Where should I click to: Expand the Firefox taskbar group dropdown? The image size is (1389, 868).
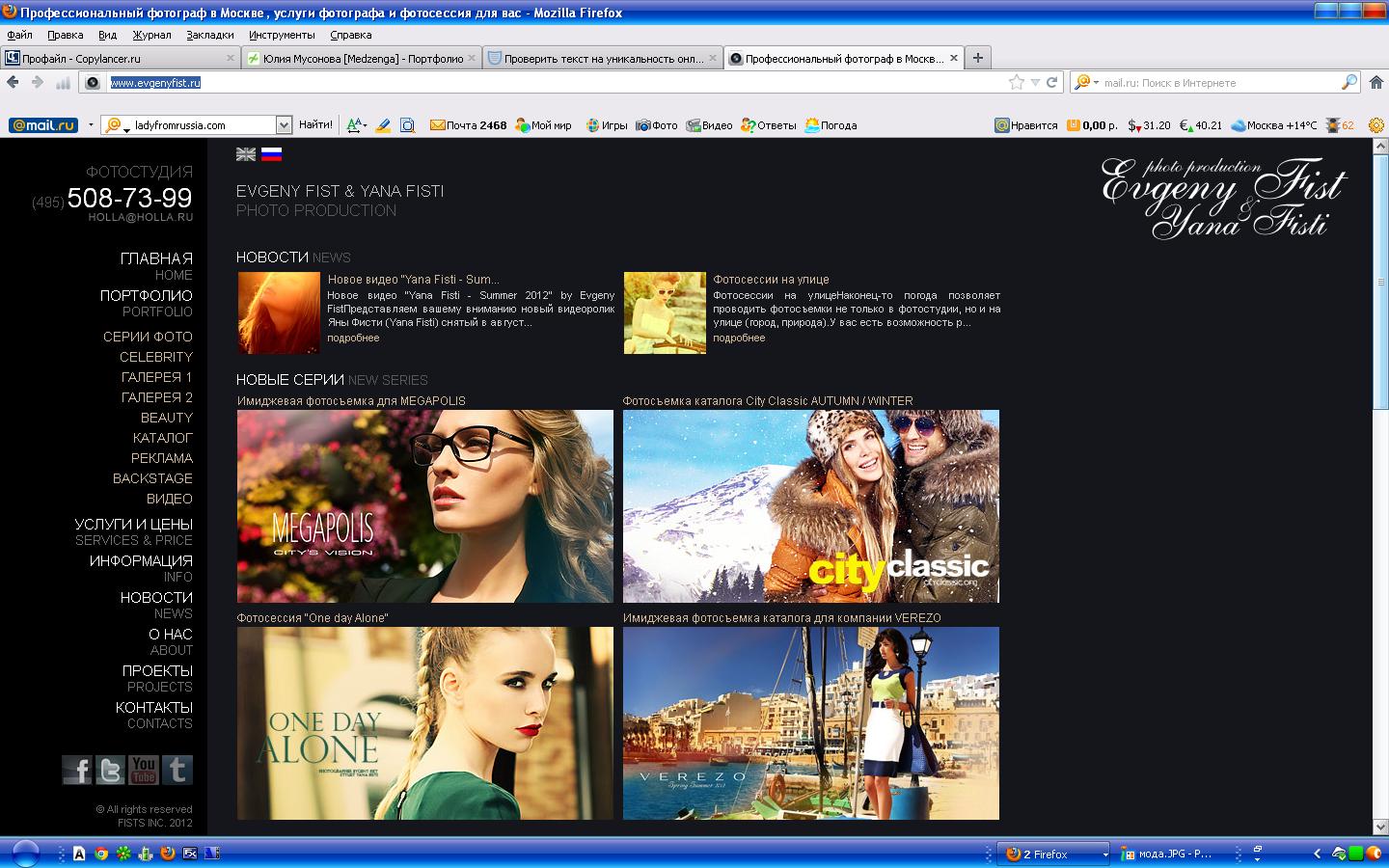pos(1105,854)
